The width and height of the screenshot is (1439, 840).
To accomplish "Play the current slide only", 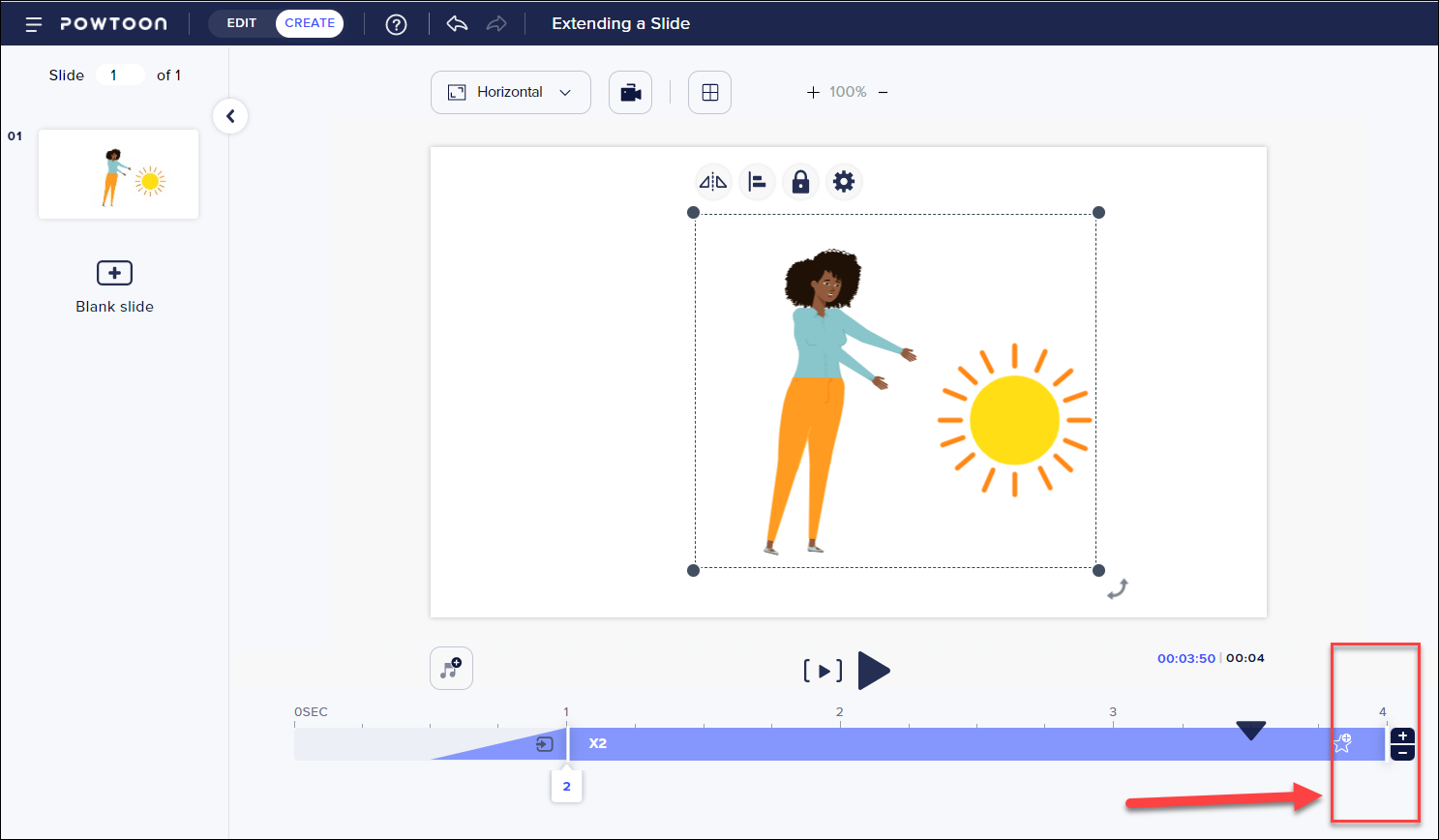I will pyautogui.click(x=823, y=671).
